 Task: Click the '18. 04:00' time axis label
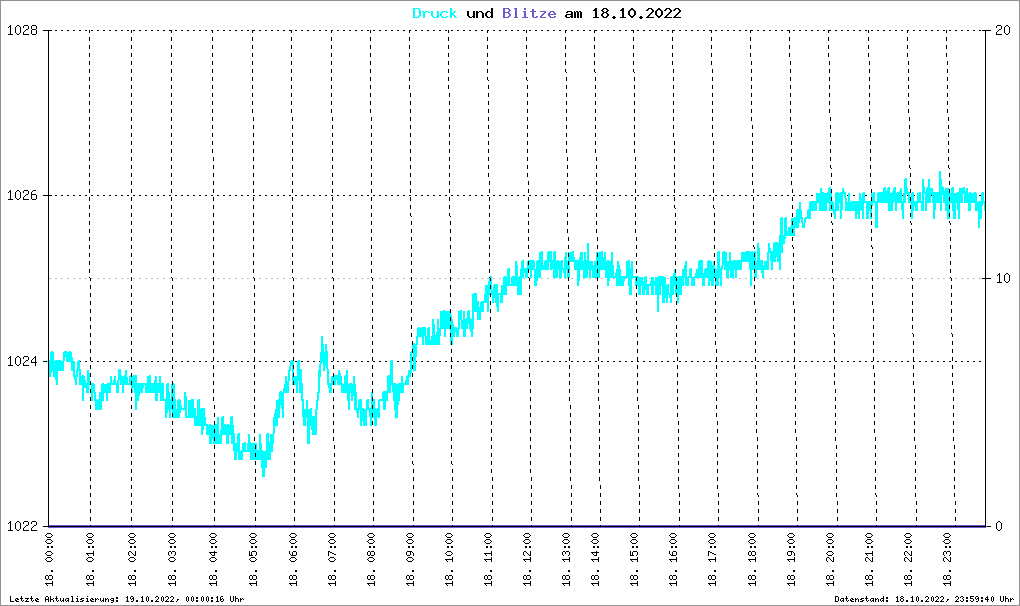213,559
